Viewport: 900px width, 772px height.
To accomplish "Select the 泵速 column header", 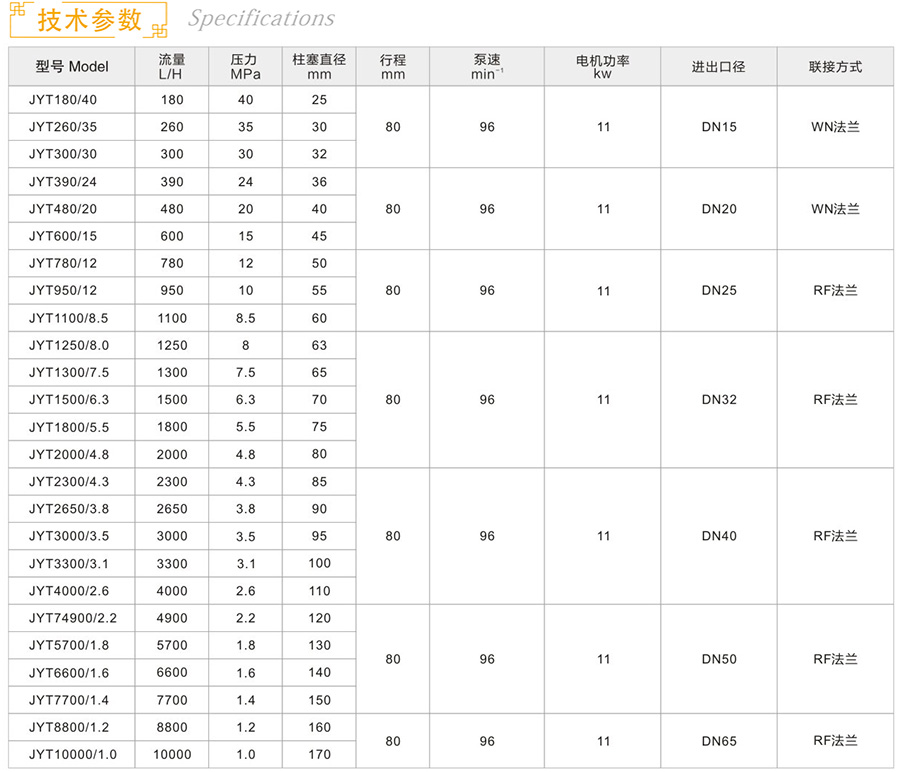I will pyautogui.click(x=487, y=67).
